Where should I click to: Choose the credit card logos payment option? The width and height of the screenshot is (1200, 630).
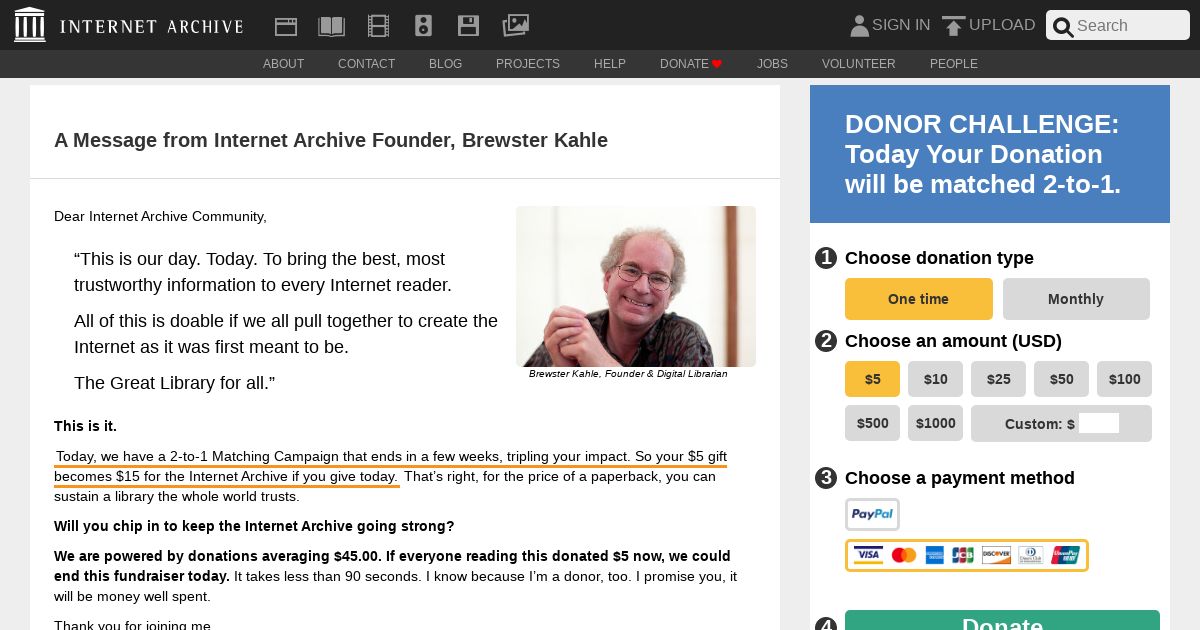(x=967, y=555)
